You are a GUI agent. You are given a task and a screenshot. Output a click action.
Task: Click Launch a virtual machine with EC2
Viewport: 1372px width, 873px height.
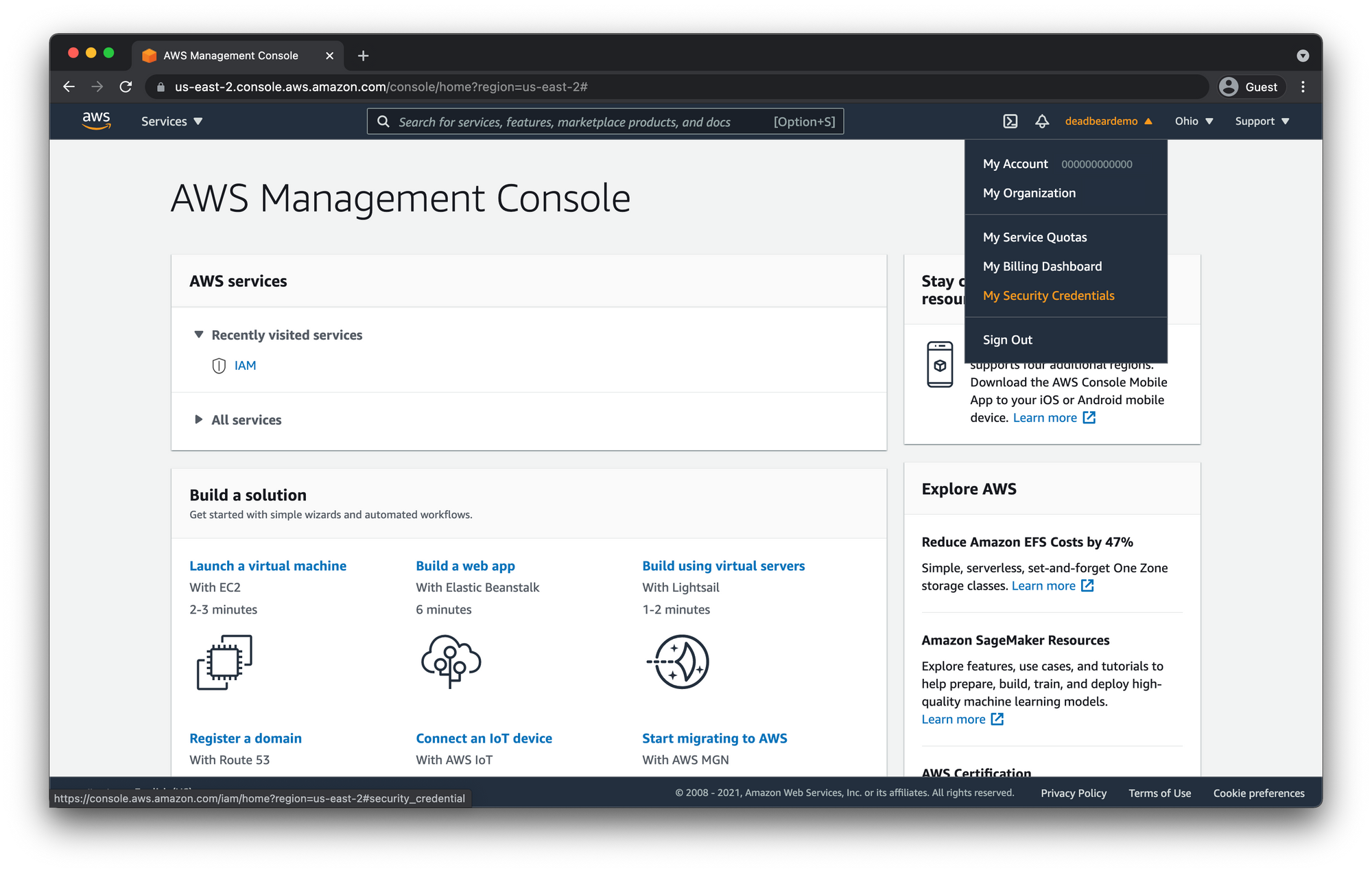coord(268,565)
